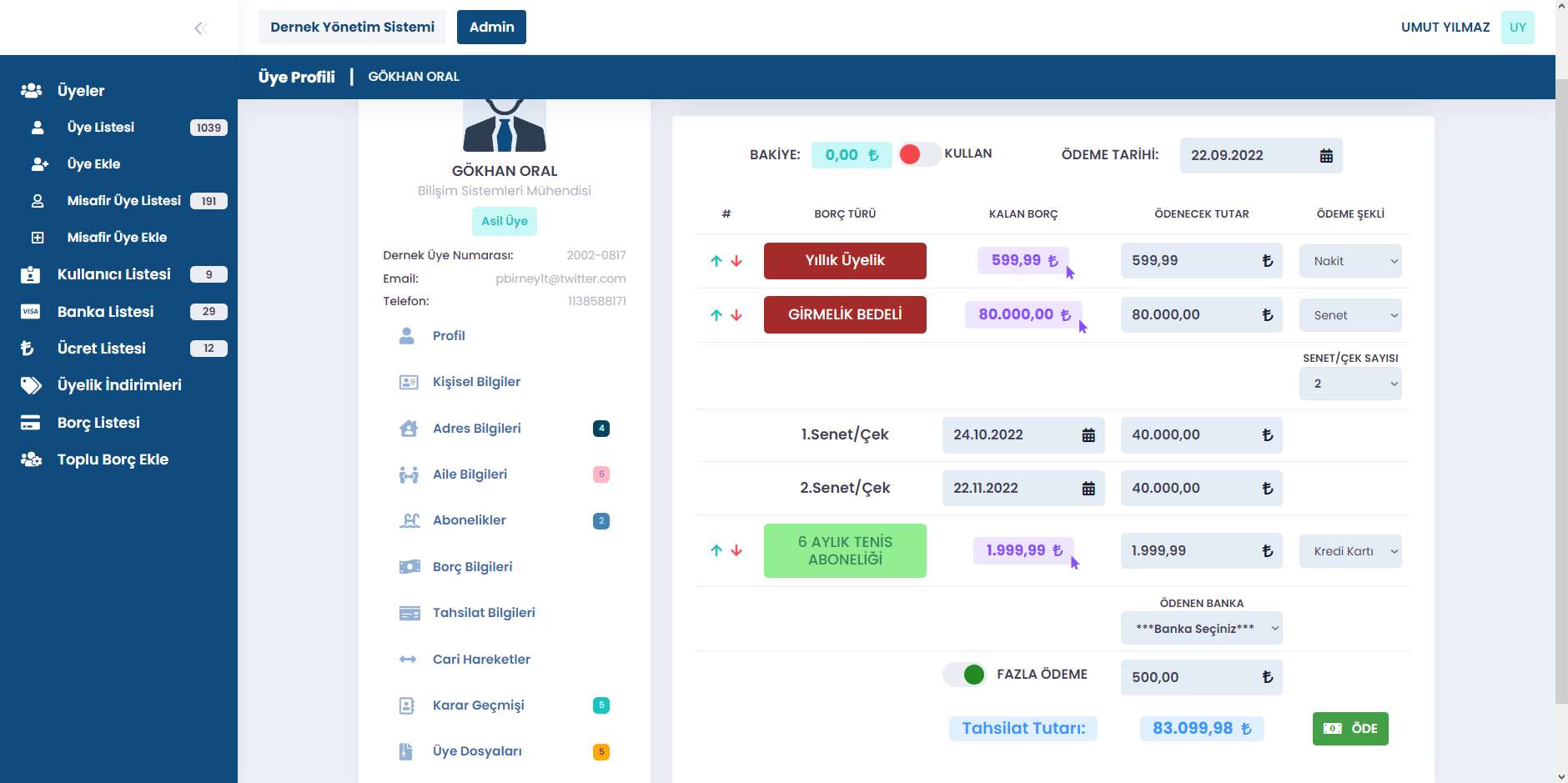This screenshot has width=1568, height=783.
Task: Open the calendar icon for 1.Senet/Çek date
Action: (x=1088, y=435)
